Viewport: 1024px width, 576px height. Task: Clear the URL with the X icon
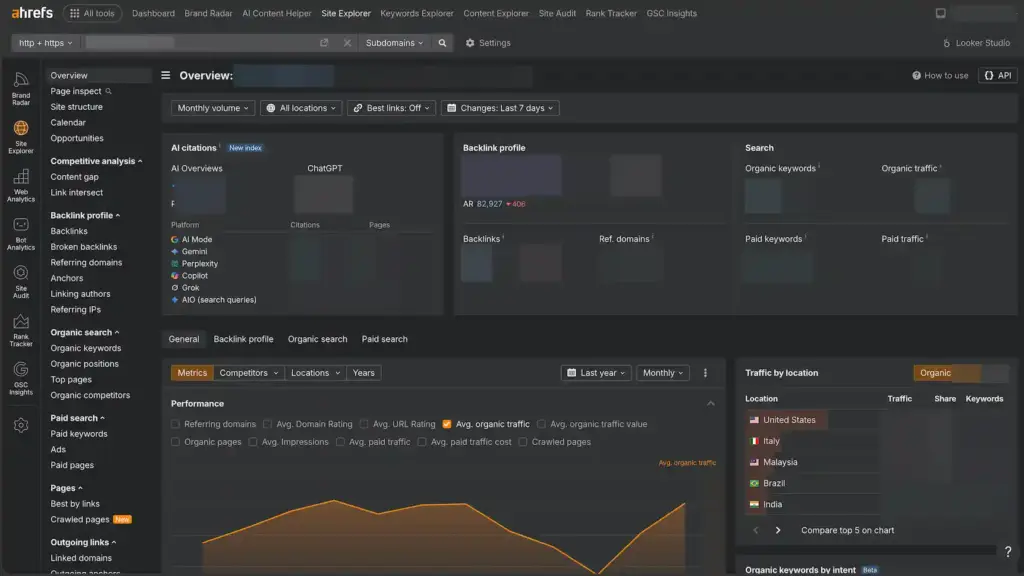click(x=347, y=43)
